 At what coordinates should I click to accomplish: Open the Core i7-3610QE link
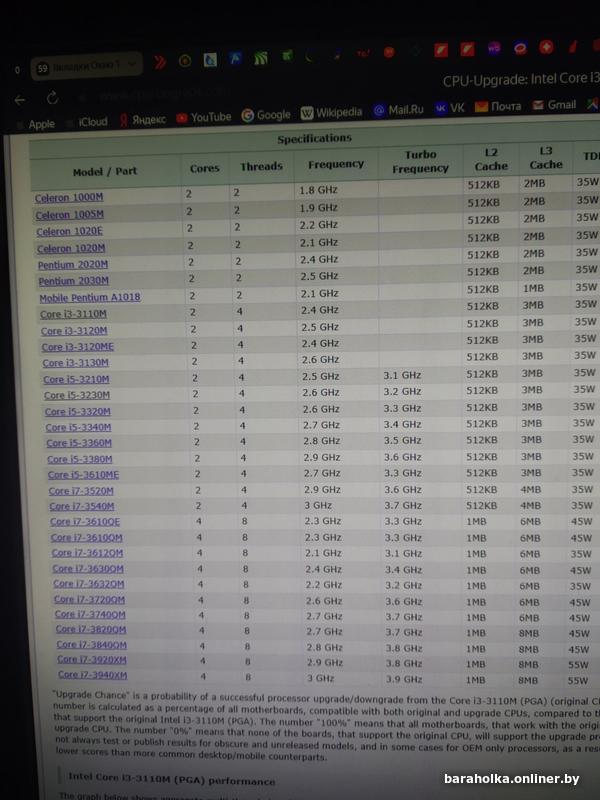[x=85, y=522]
